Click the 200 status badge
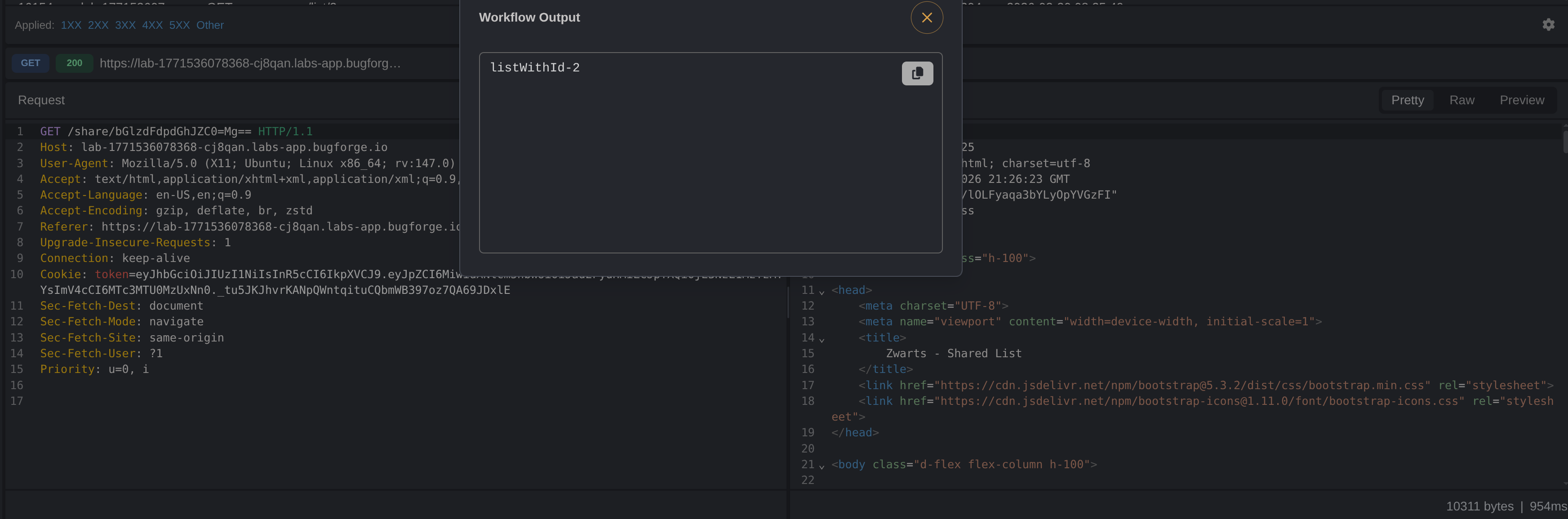This screenshot has height=519, width=1568. tap(74, 63)
